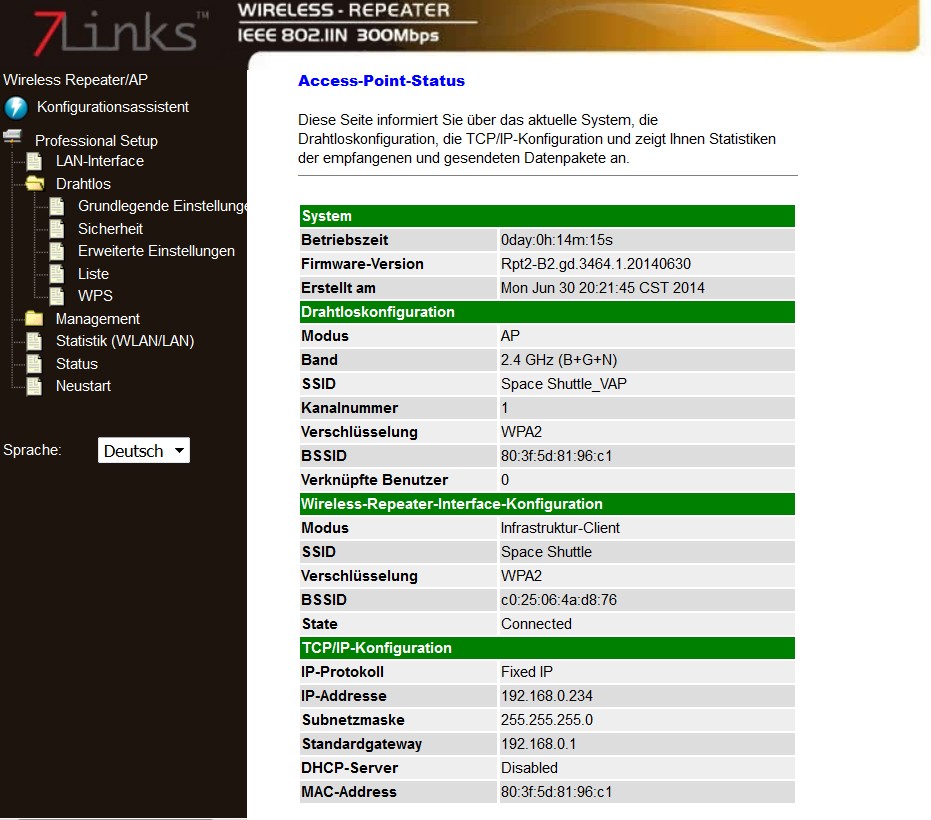Click the open Drahtlos folder icon
The height and width of the screenshot is (820, 931).
click(x=35, y=184)
